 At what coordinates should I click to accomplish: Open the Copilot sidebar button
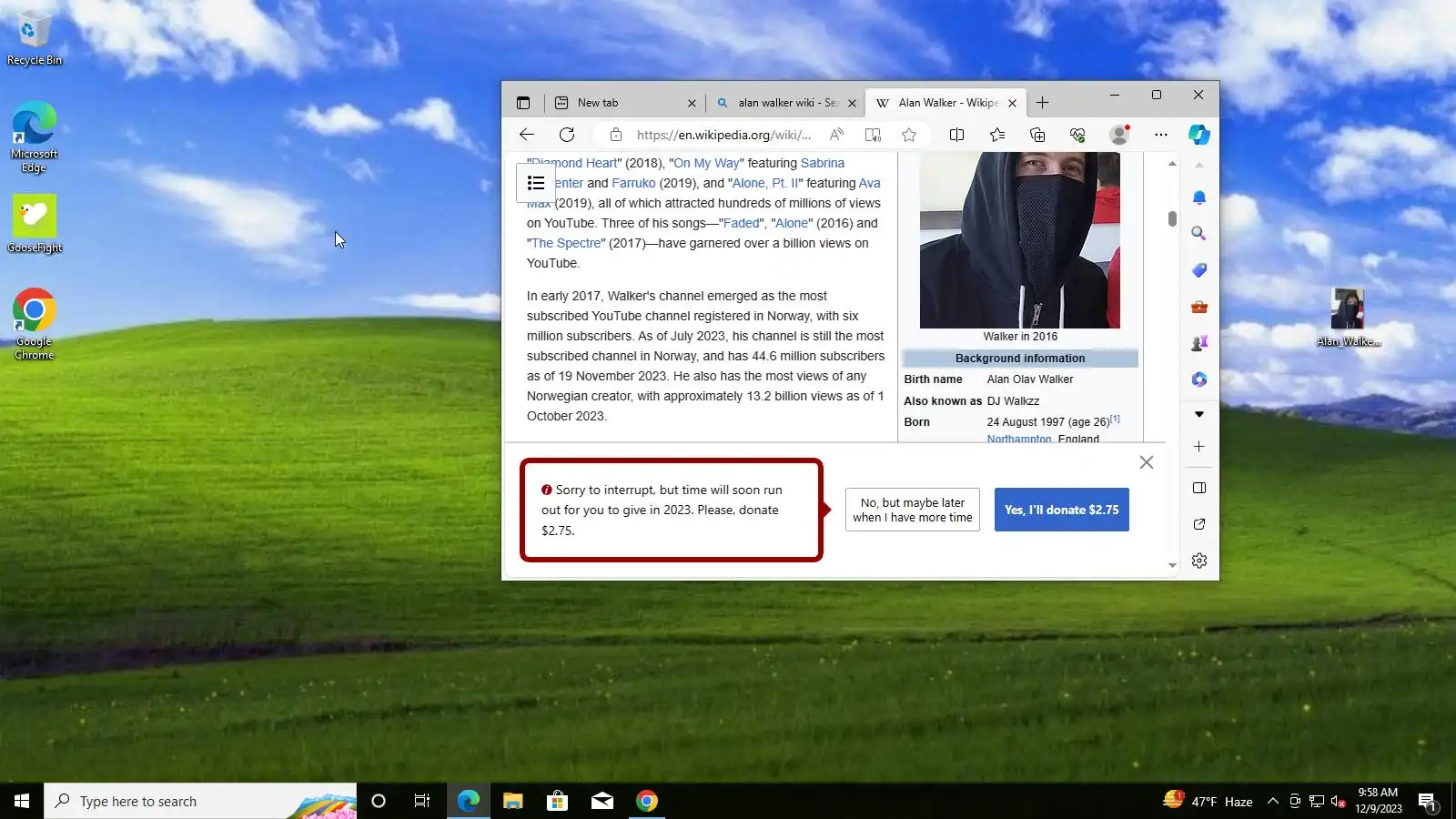pyautogui.click(x=1199, y=135)
